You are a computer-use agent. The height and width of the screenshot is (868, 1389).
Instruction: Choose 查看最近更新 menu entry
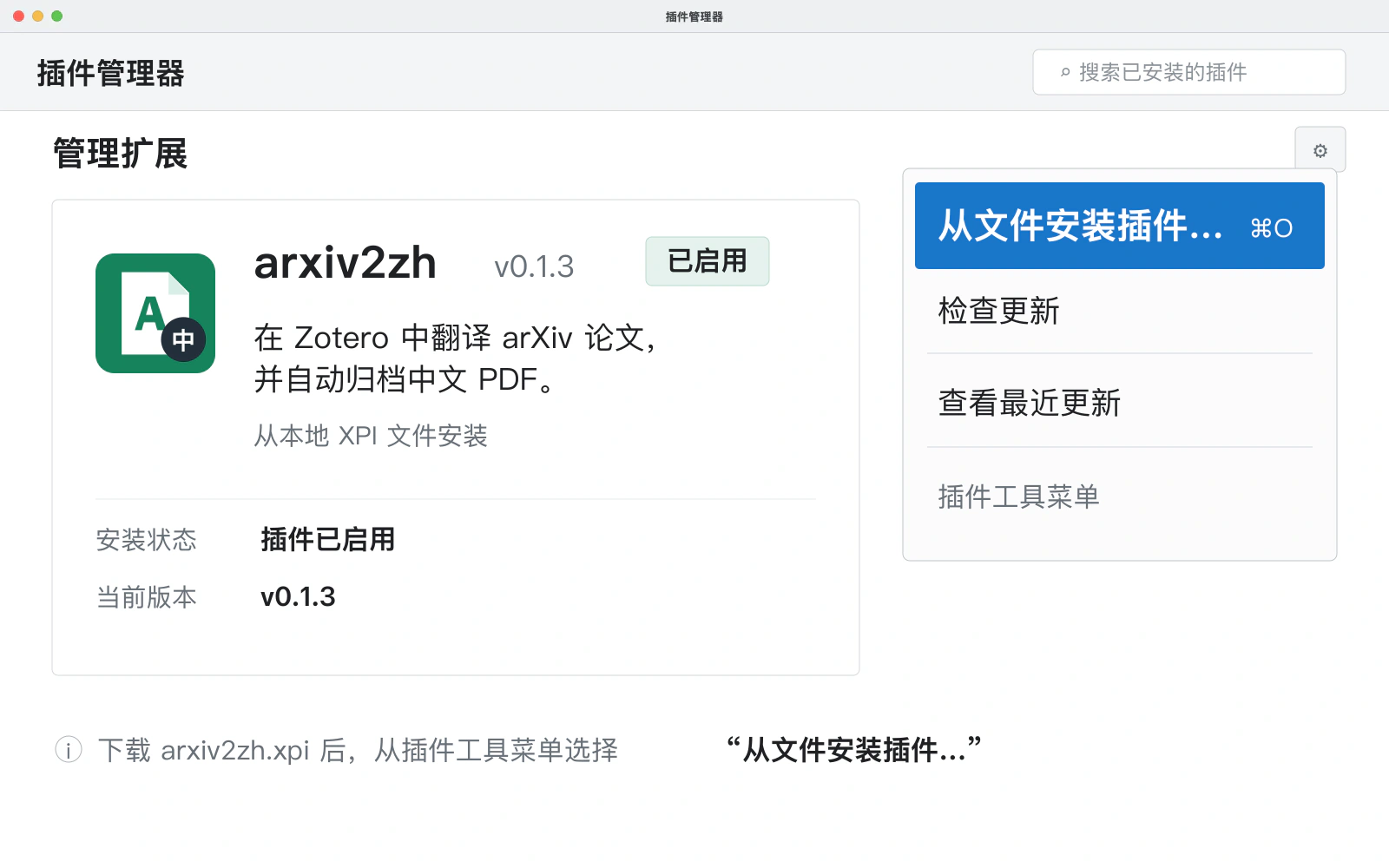click(x=1119, y=402)
